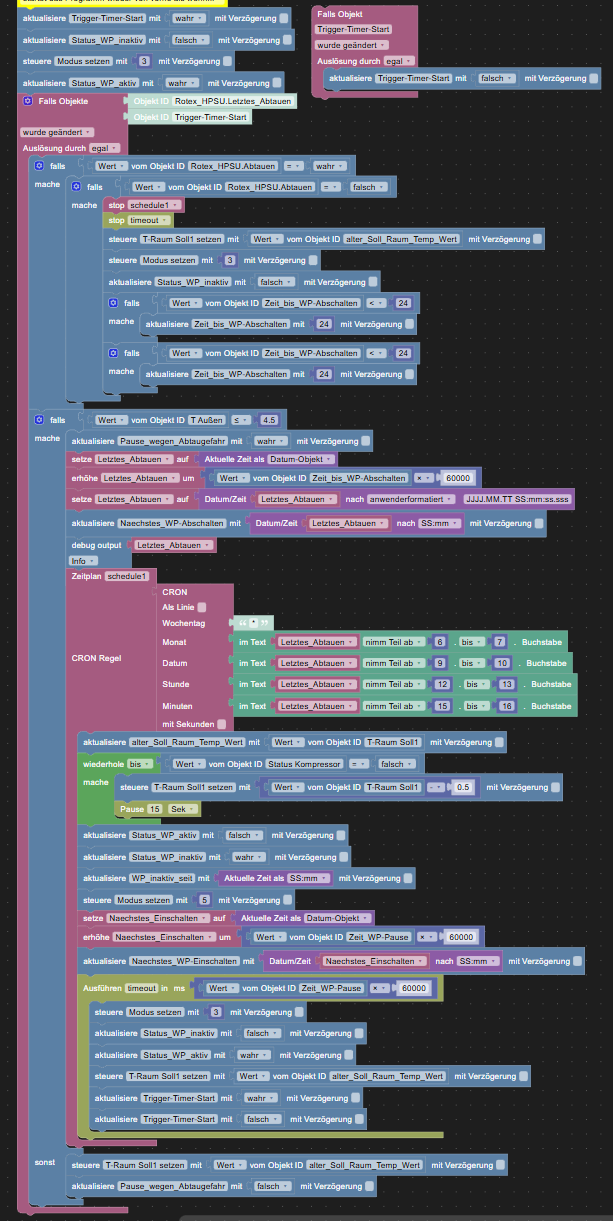Screen dimensions: 613x1221
Task: Click the number 12 field in Stunde row
Action: pyautogui.click(x=441, y=684)
